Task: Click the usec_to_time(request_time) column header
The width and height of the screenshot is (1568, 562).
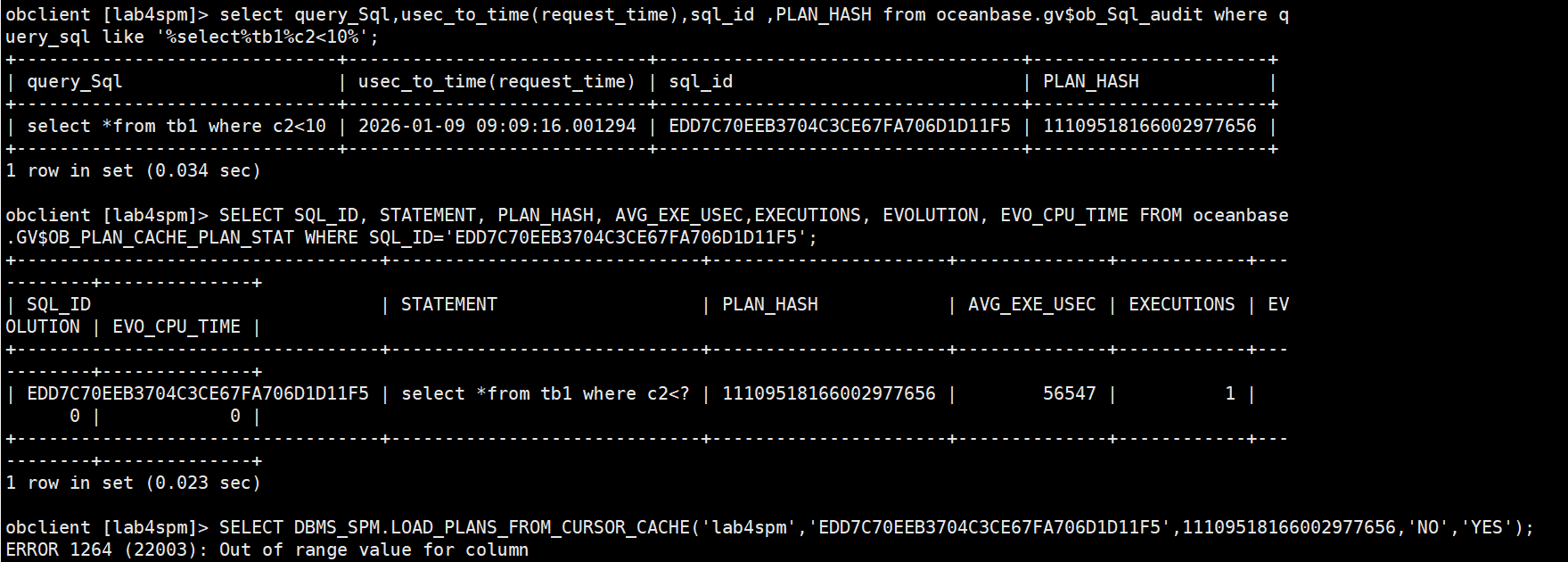Action: pyautogui.click(x=497, y=82)
